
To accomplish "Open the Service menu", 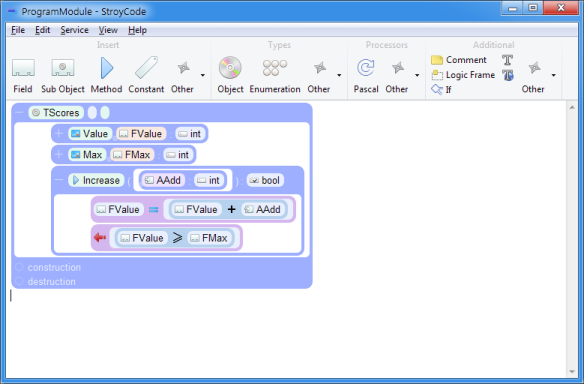I will [x=74, y=30].
